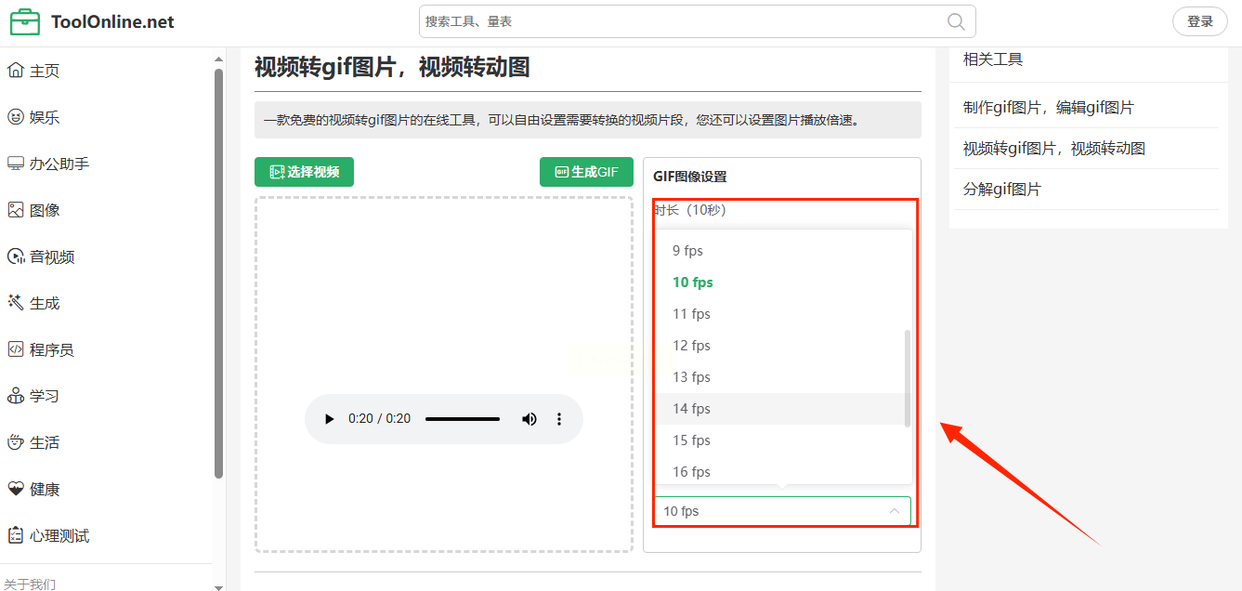Open the 娱乐 entertainment category
The height and width of the screenshot is (591, 1242).
[34, 117]
